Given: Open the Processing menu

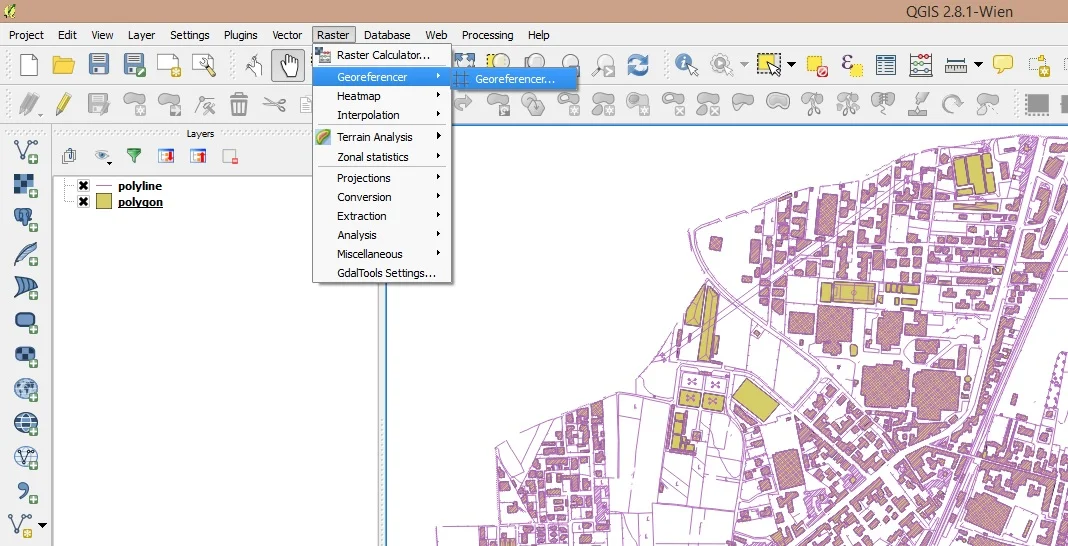Looking at the screenshot, I should pos(487,35).
